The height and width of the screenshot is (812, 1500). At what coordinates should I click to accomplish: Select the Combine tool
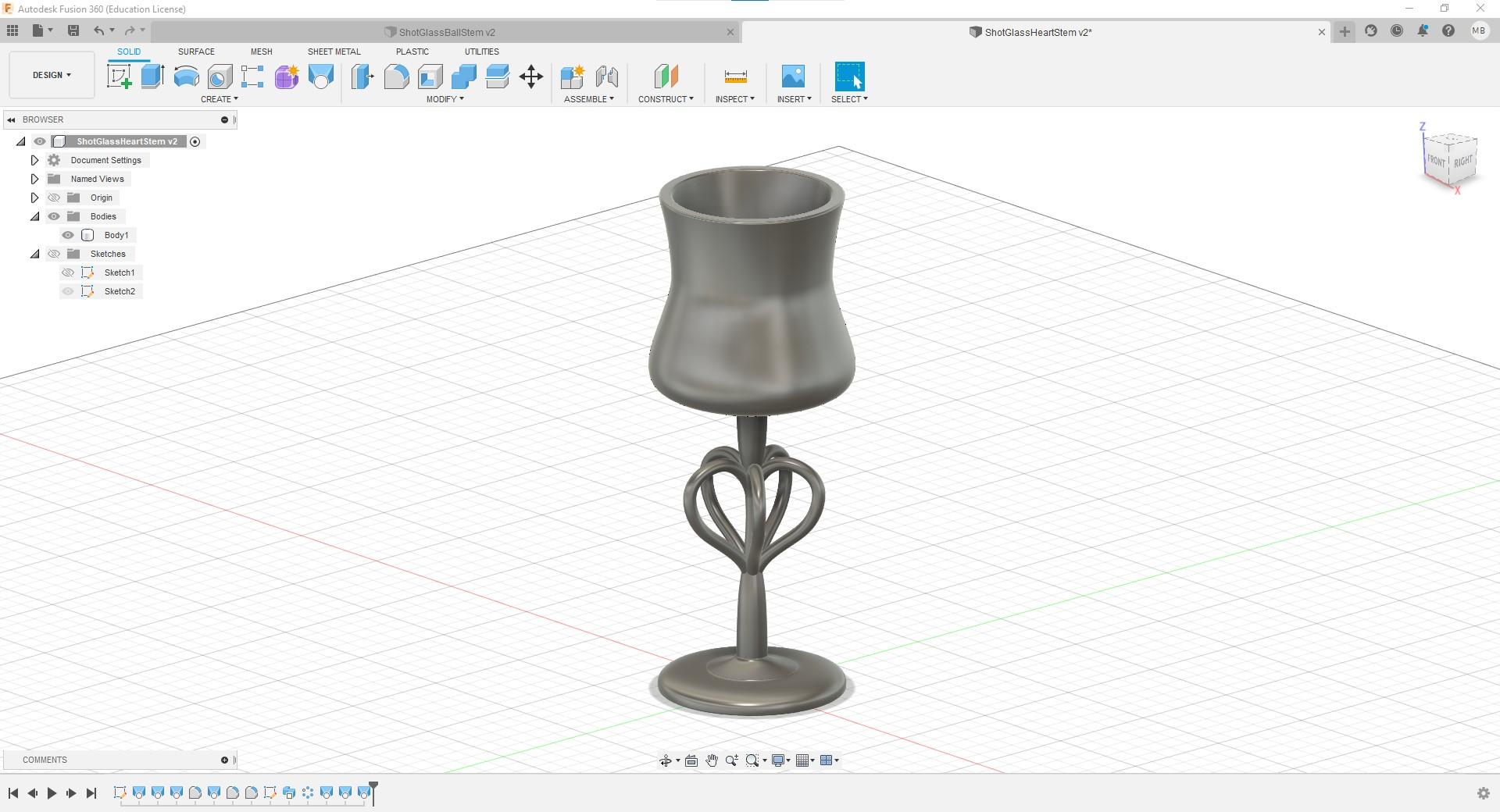click(x=463, y=77)
